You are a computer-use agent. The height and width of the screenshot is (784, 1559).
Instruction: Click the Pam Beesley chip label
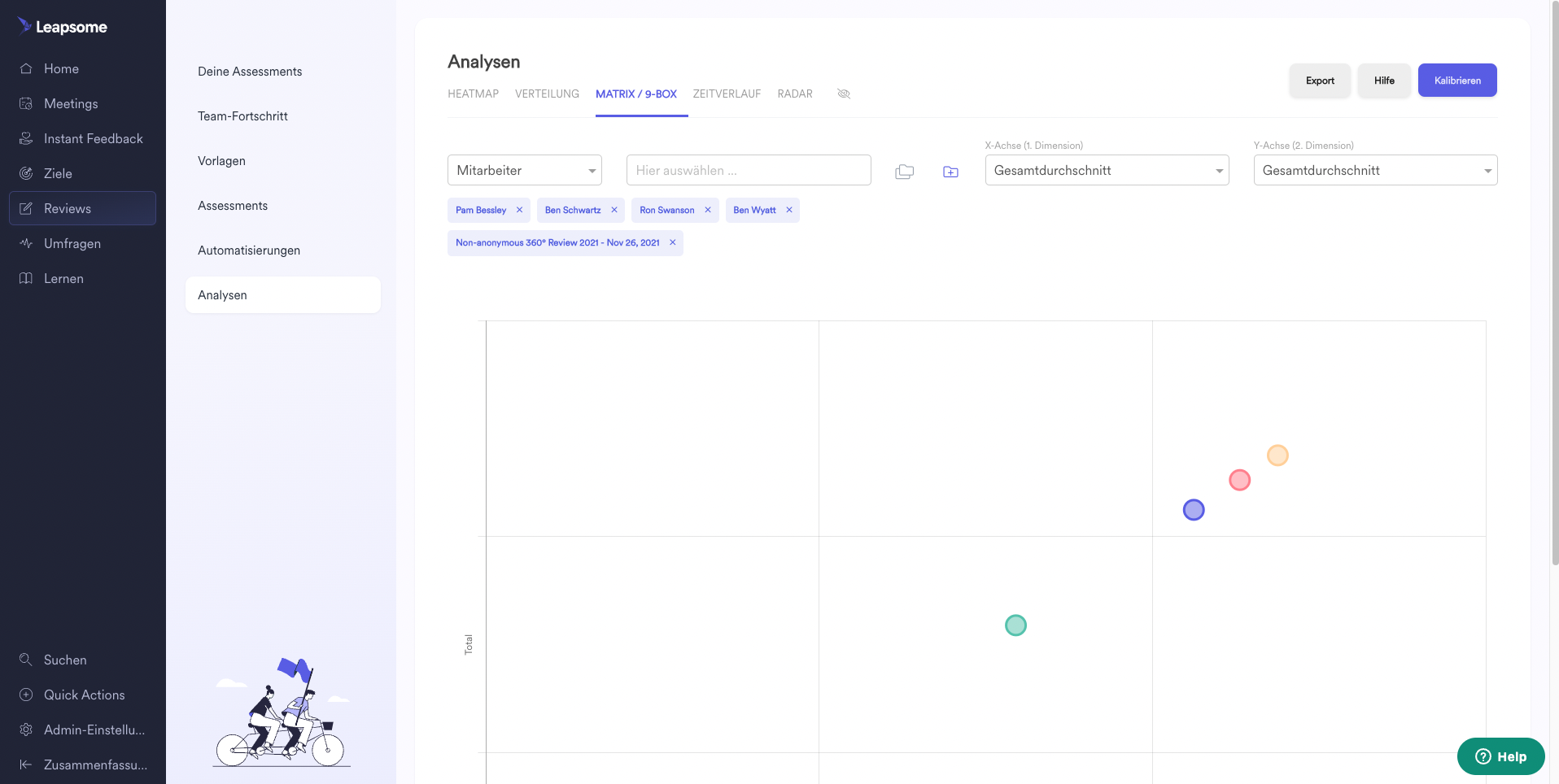click(x=481, y=210)
